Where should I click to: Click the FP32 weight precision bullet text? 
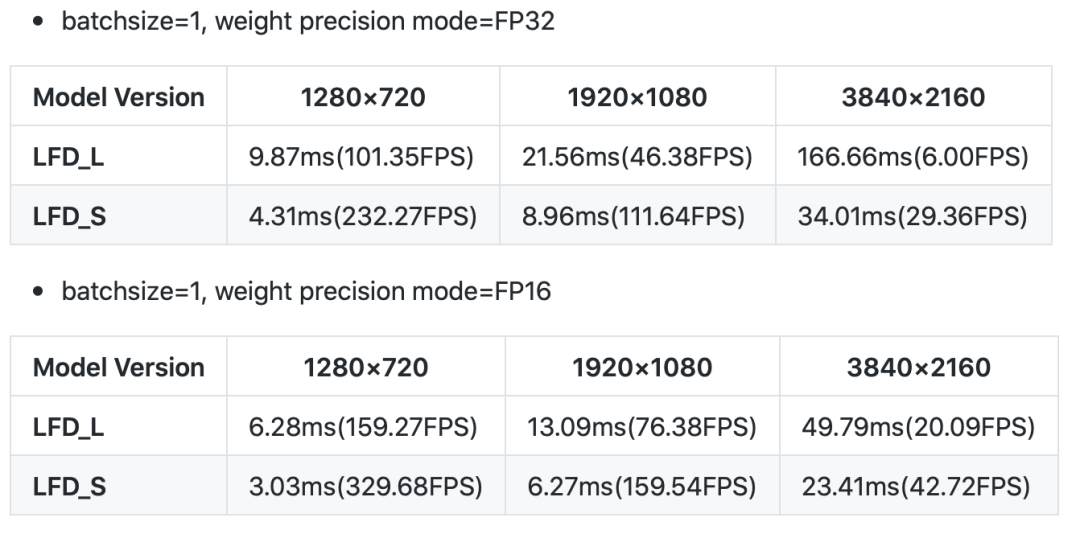308,22
